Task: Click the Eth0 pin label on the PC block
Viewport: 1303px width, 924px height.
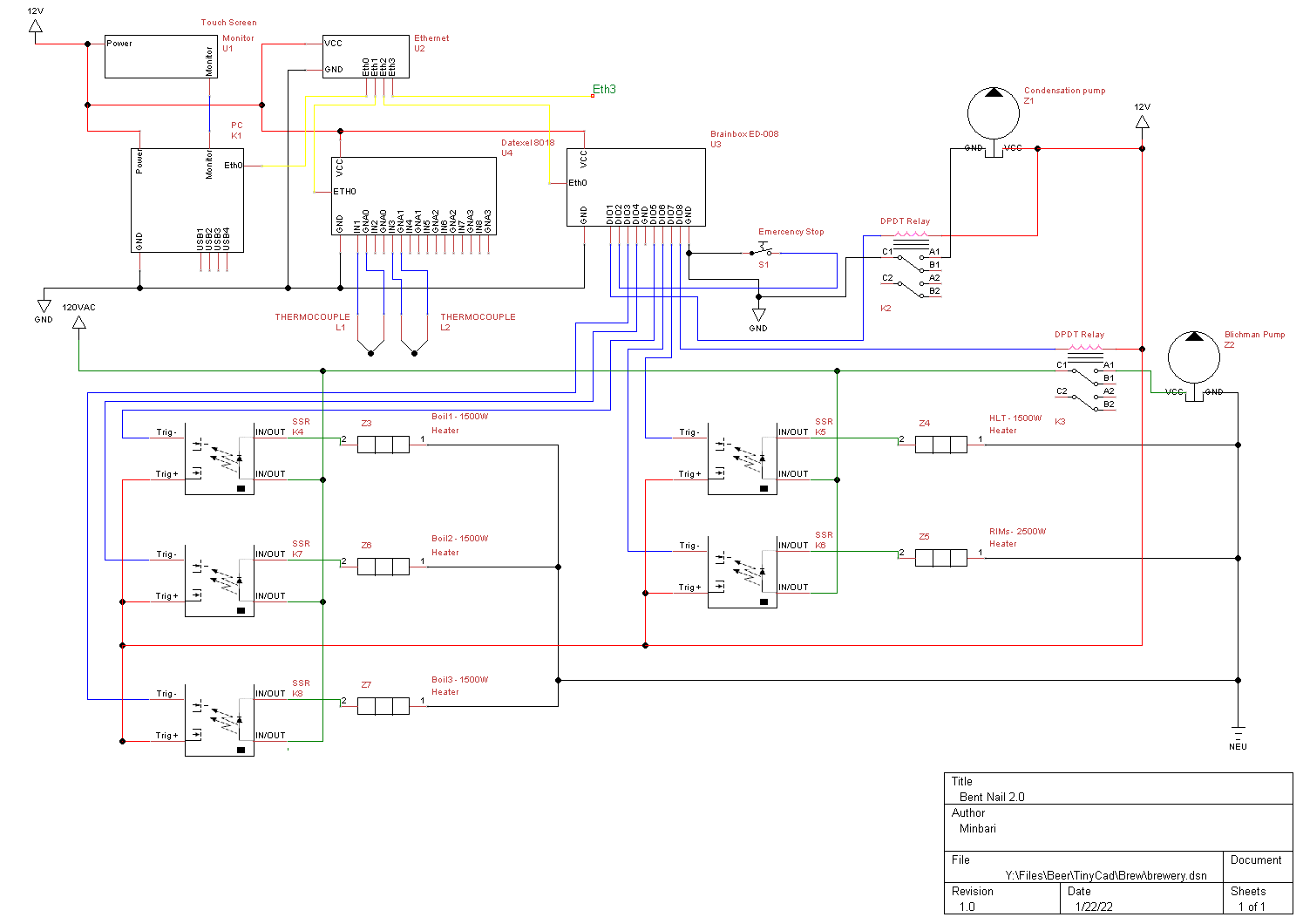Action: pyautogui.click(x=234, y=166)
